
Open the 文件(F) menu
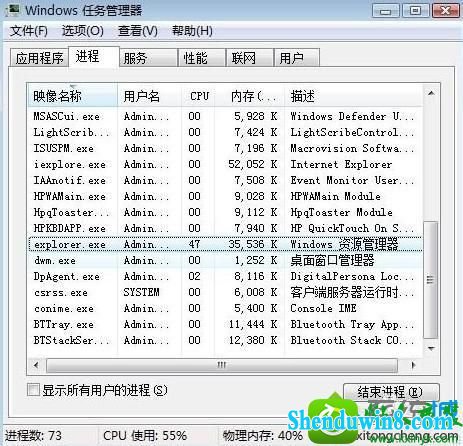[29, 31]
